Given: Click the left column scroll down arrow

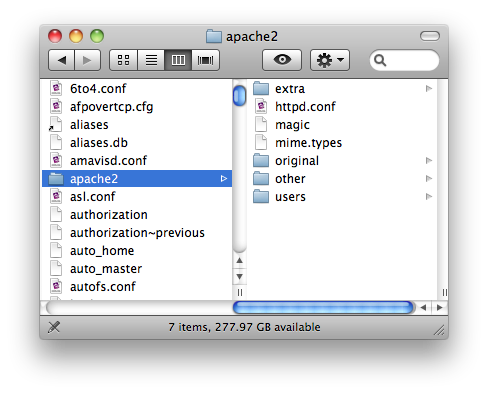Looking at the screenshot, I should (x=239, y=277).
